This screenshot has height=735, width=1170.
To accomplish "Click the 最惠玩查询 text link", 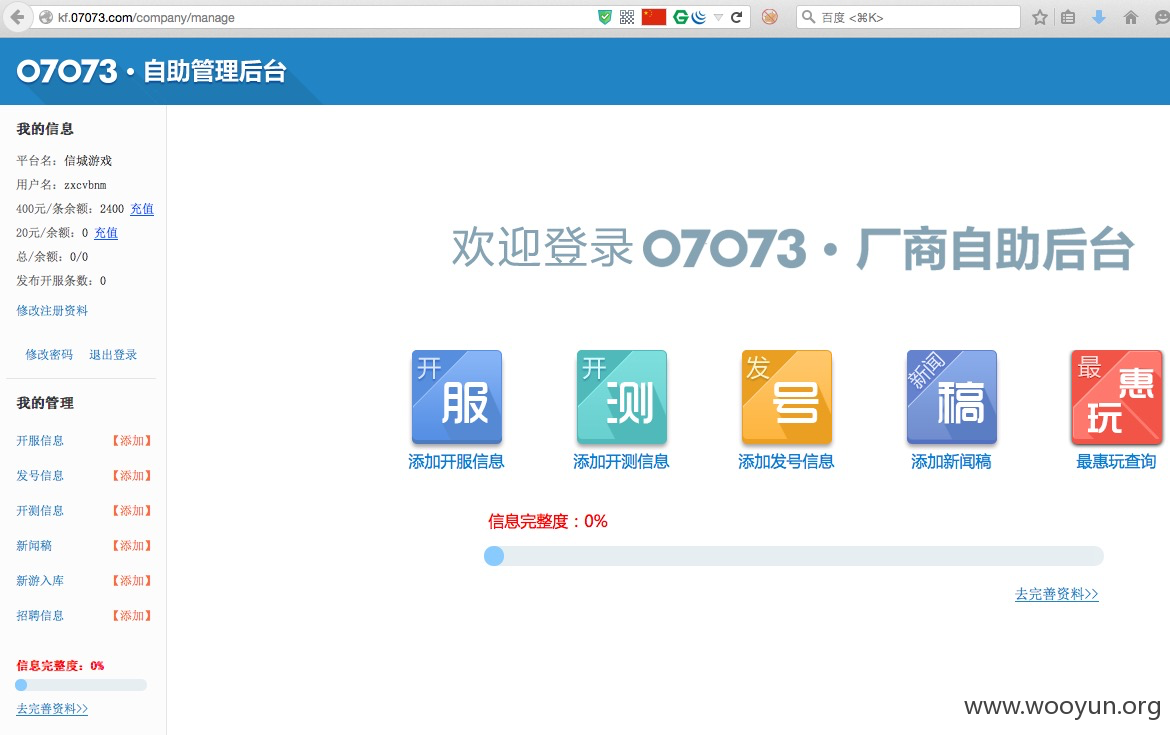I will tap(1116, 462).
